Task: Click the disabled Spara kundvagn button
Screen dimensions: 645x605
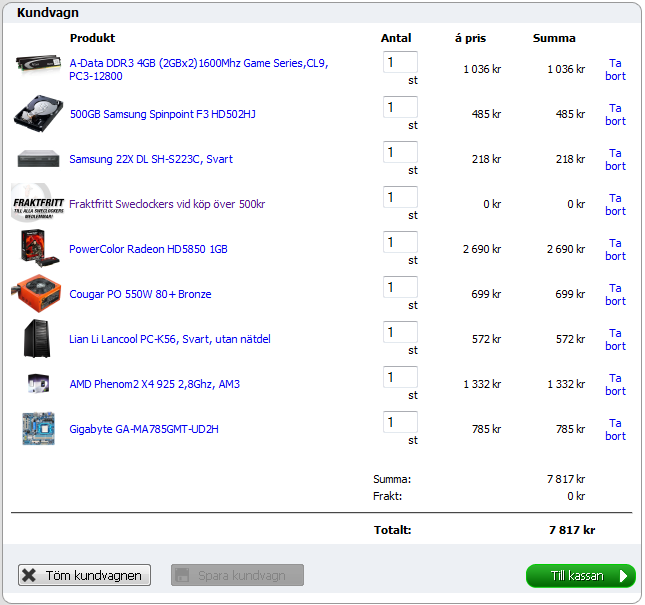Action: pos(237,575)
